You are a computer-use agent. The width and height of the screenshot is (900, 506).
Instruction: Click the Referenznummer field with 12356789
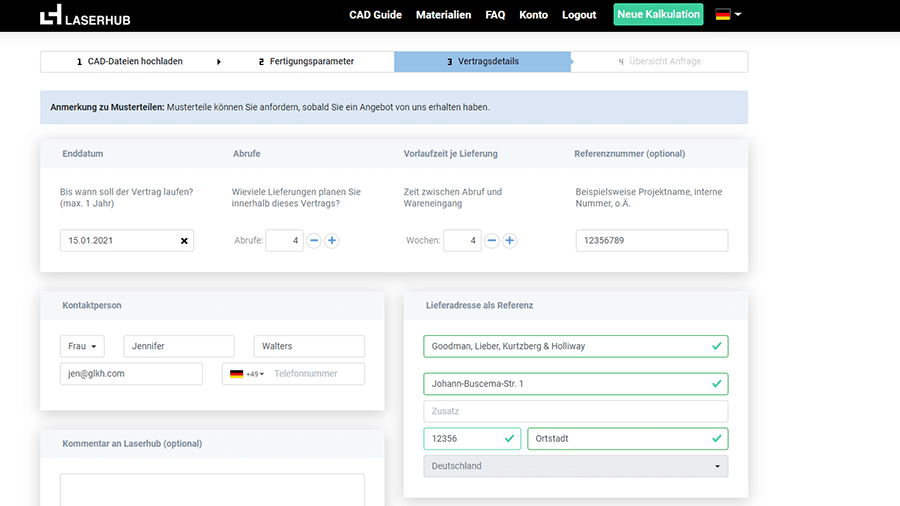(652, 240)
